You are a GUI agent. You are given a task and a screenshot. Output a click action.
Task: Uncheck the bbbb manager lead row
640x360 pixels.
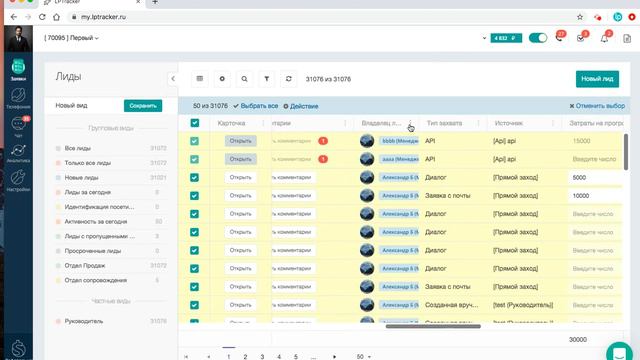(194, 141)
